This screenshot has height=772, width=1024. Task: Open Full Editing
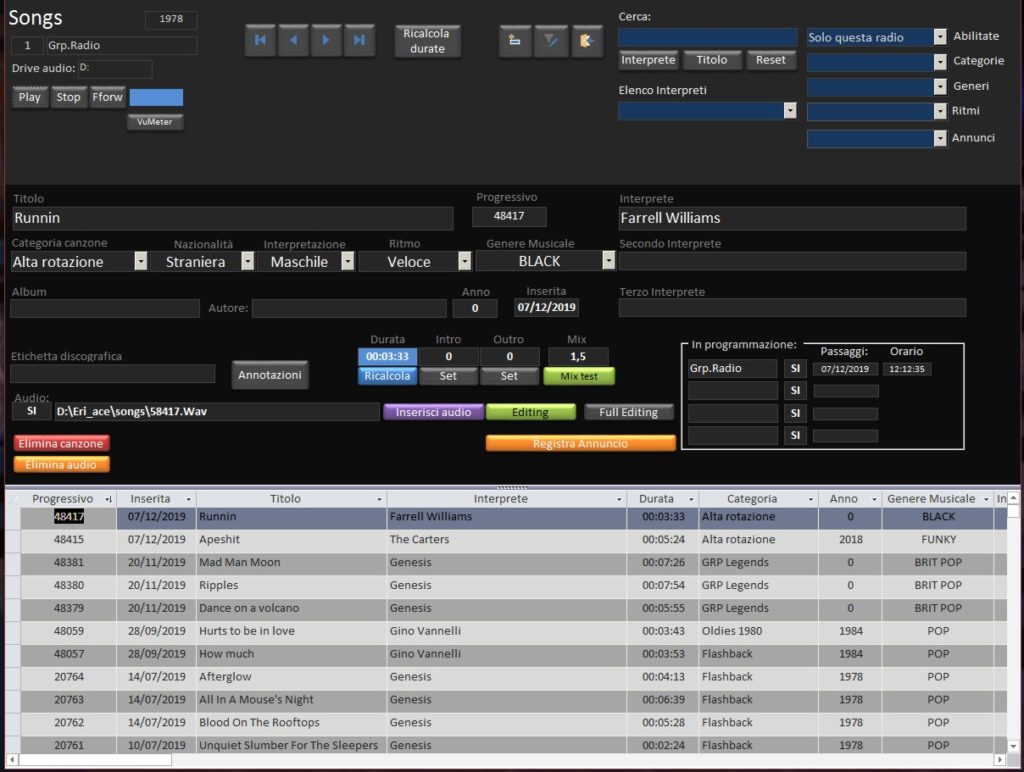point(628,412)
